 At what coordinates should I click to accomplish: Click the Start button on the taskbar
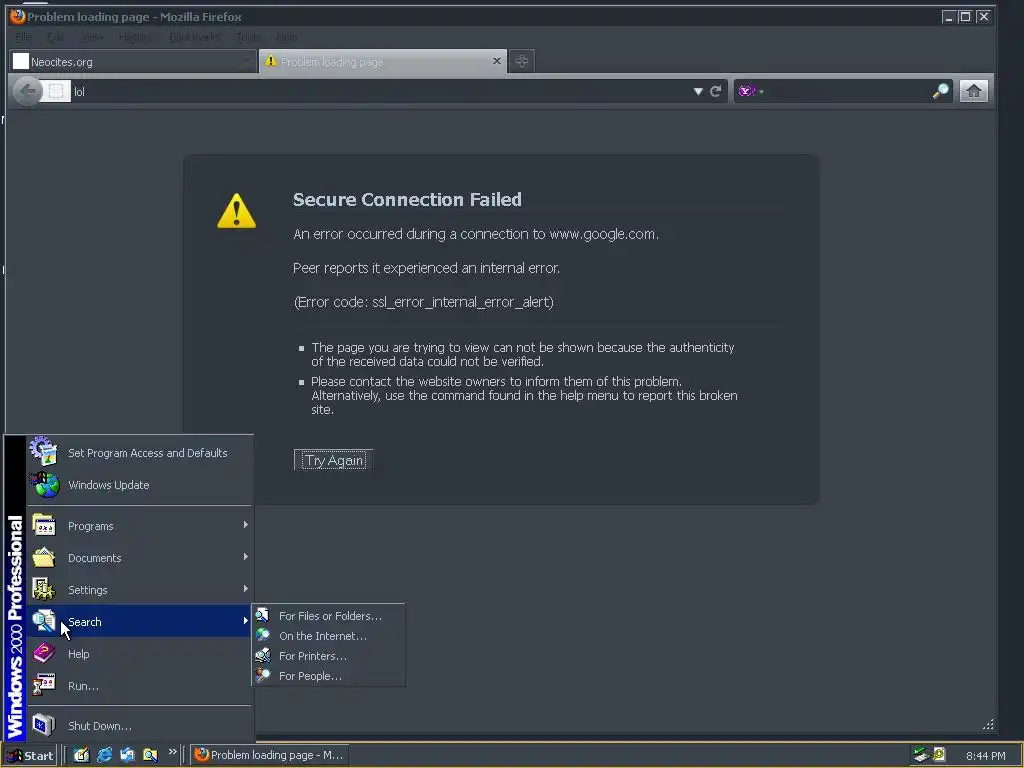click(30, 755)
